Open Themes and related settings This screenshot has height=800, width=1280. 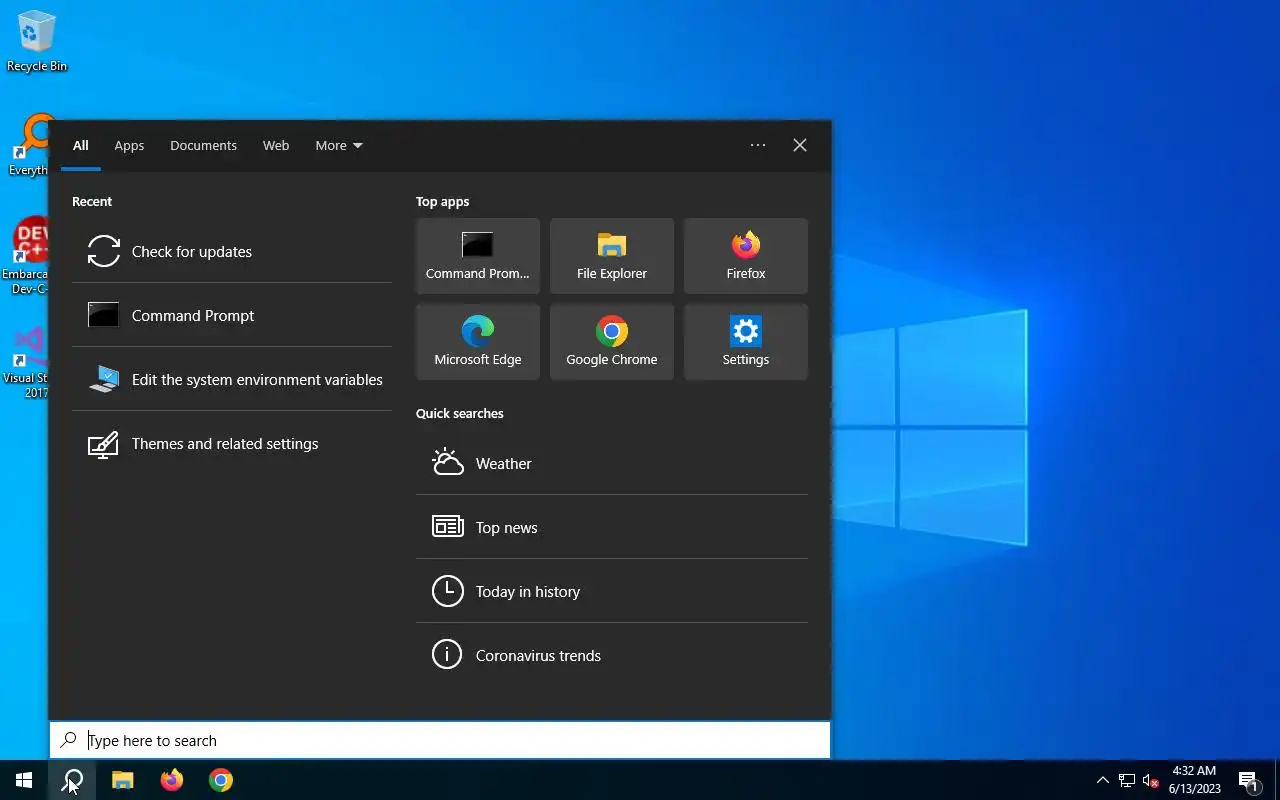(x=232, y=443)
